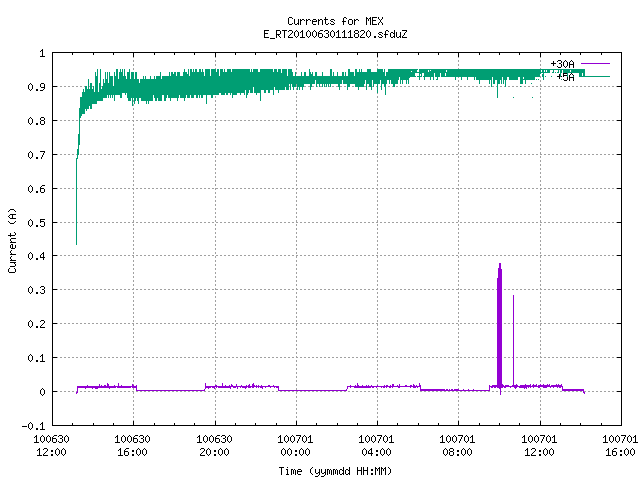The image size is (640, 480).
Task: Click the thin second purple spike near 0.28
Action: 513,339
